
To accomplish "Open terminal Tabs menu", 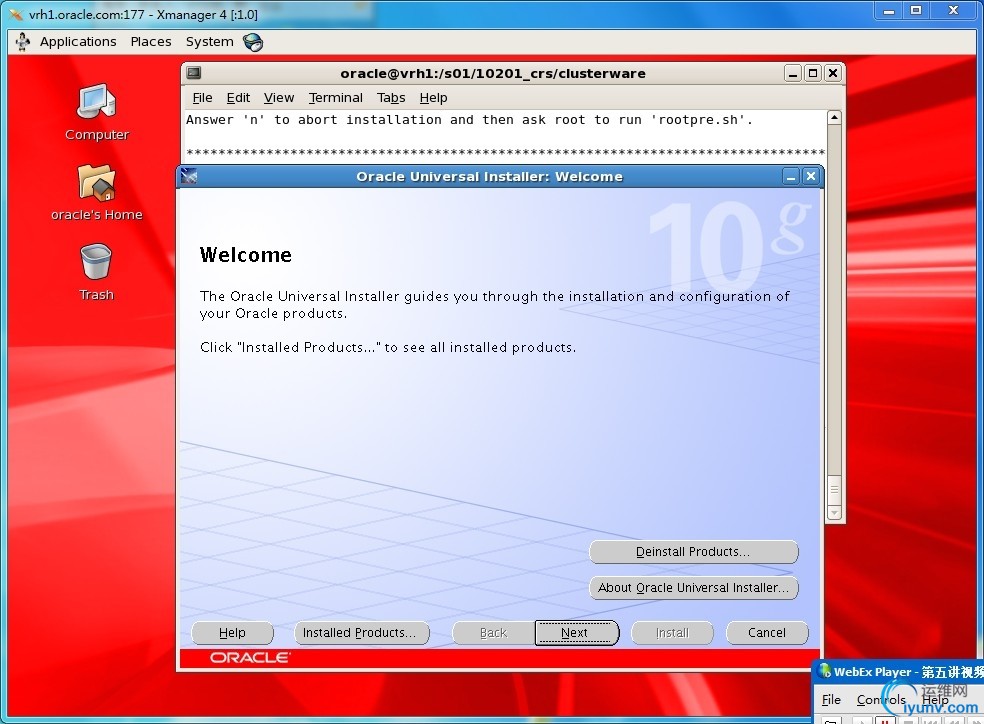I will (x=391, y=98).
